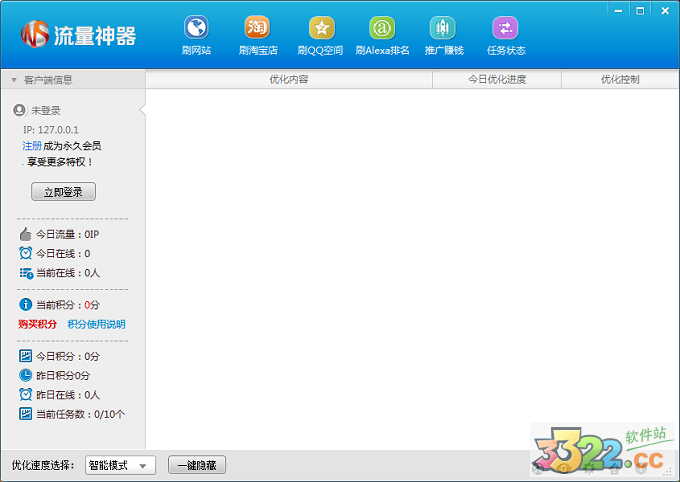Click the 优化内容 column header
This screenshot has width=680, height=482.
[289, 79]
